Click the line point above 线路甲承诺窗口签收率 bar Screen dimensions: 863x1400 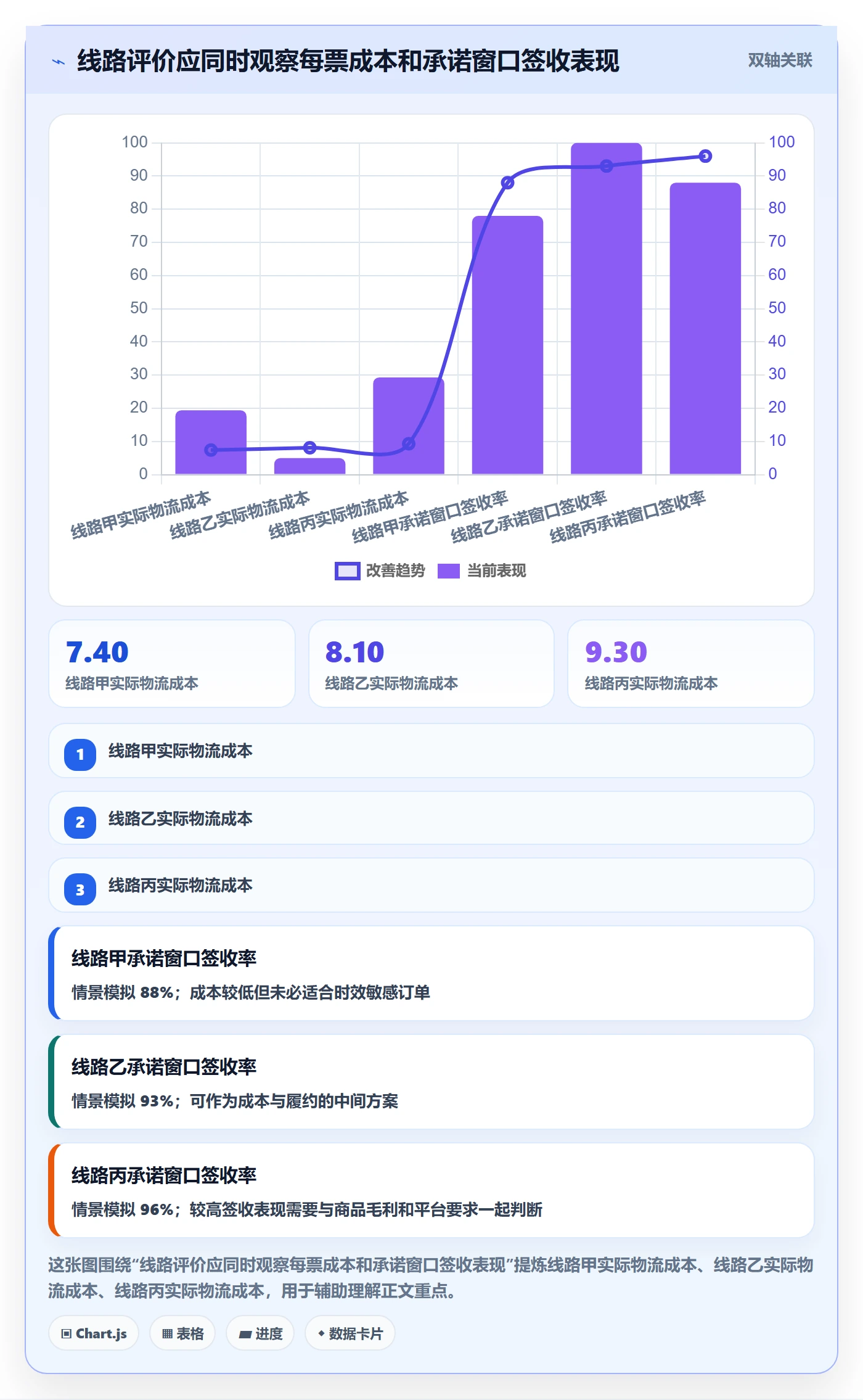click(x=507, y=183)
